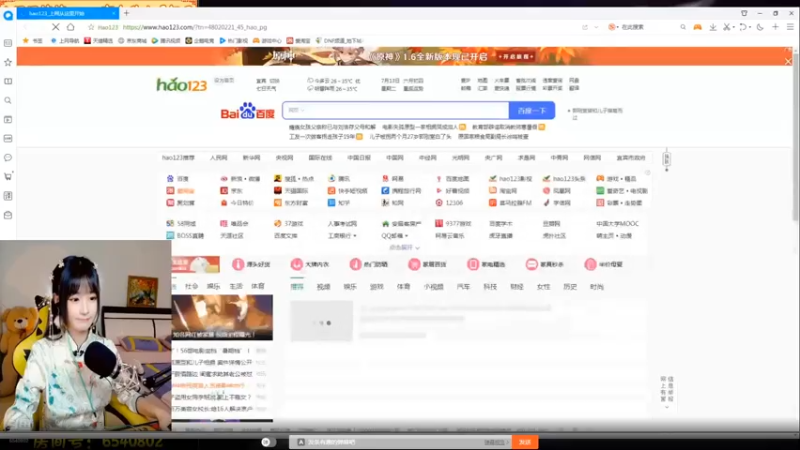The width and height of the screenshot is (800, 450).
Task: Open the 游戏中心 bookmark
Action: pyautogui.click(x=267, y=41)
